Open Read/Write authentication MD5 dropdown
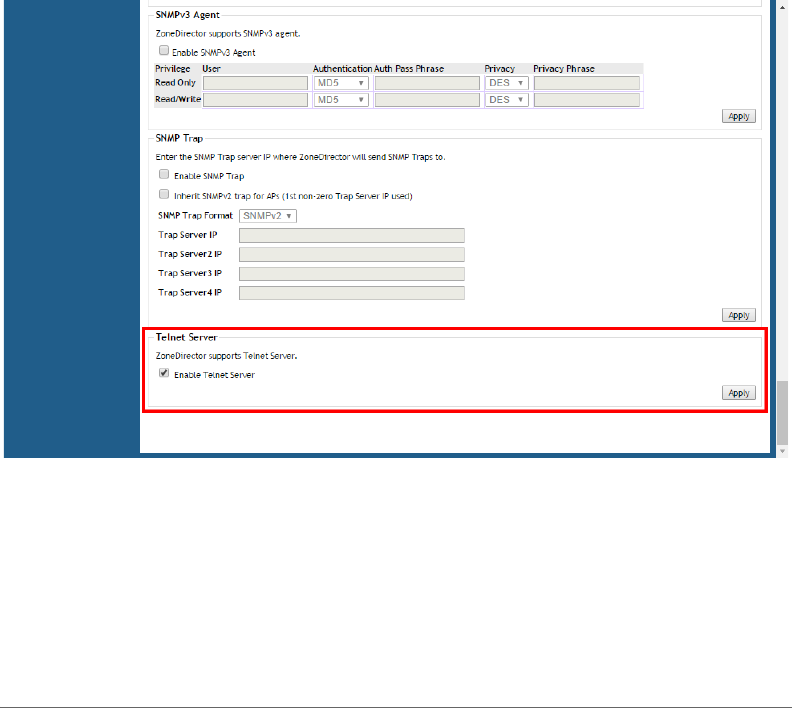Image resolution: width=792 pixels, height=708 pixels. [341, 100]
